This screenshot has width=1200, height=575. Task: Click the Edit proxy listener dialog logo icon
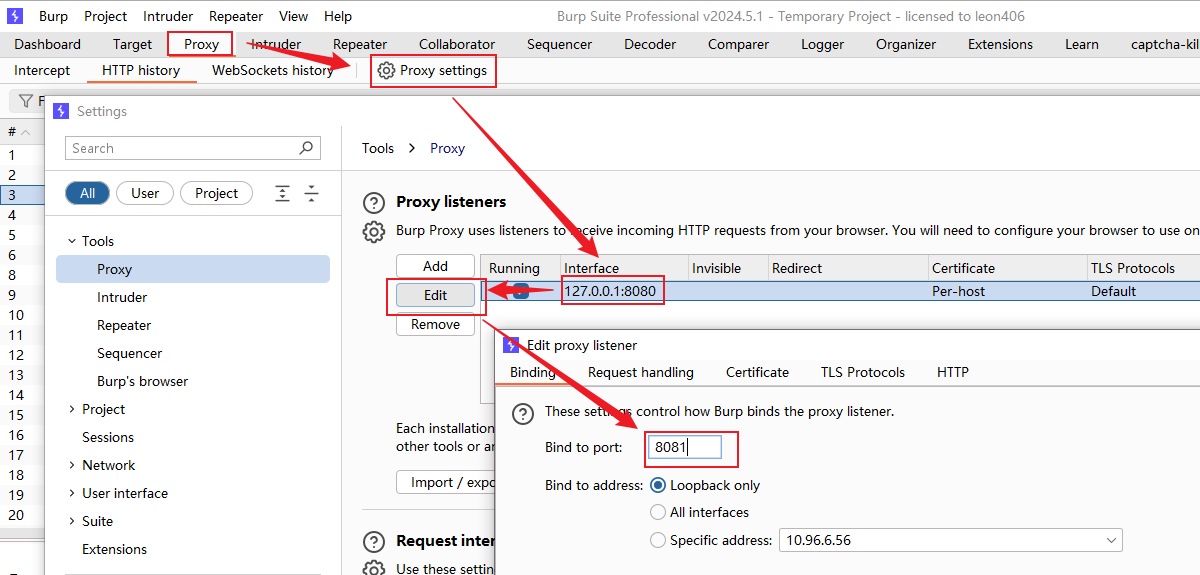[511, 345]
